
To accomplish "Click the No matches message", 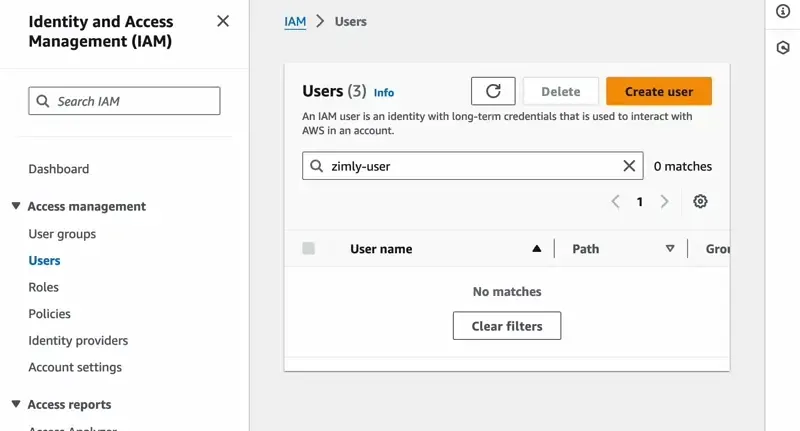I will pyautogui.click(x=507, y=292).
